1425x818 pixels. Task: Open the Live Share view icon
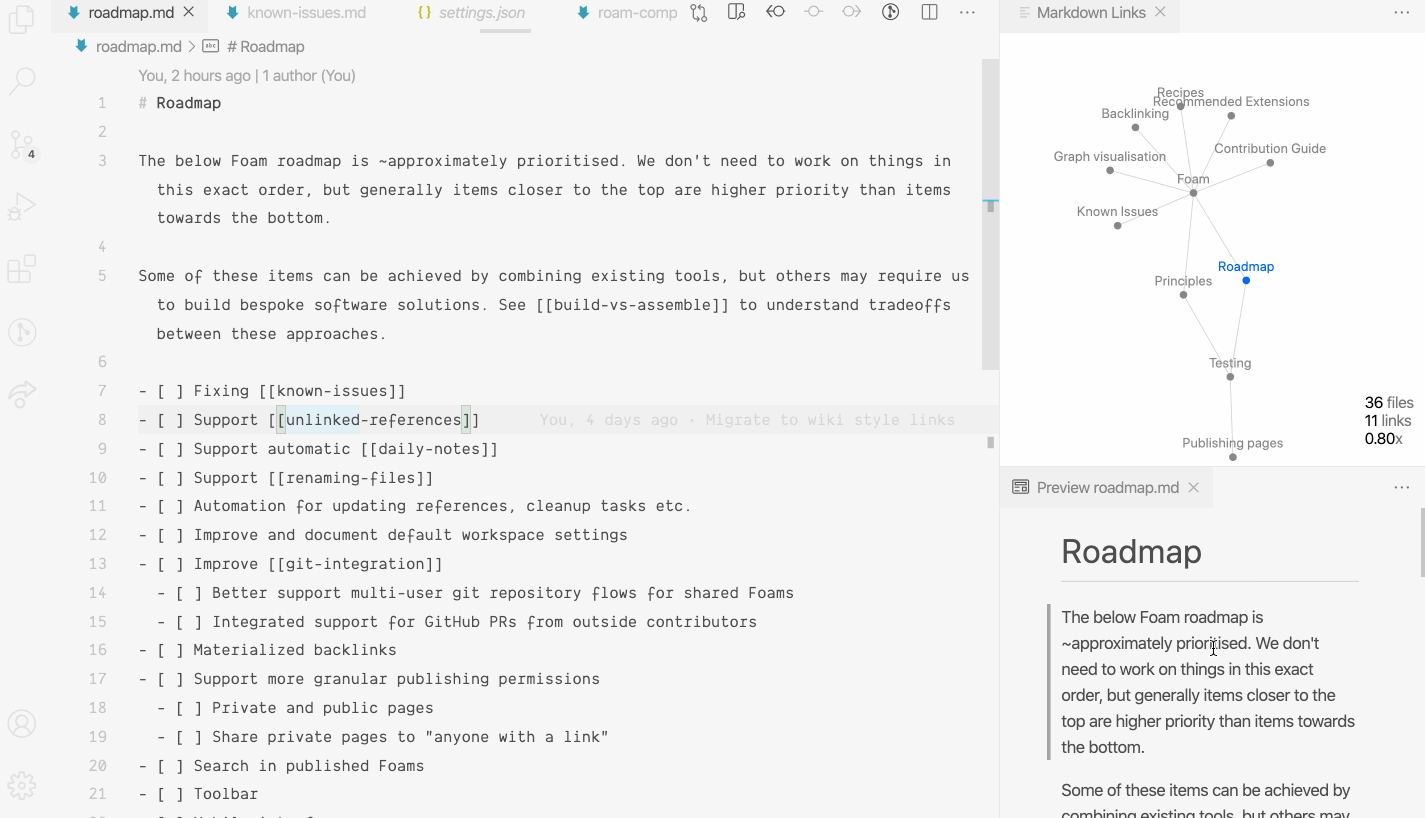click(22, 395)
